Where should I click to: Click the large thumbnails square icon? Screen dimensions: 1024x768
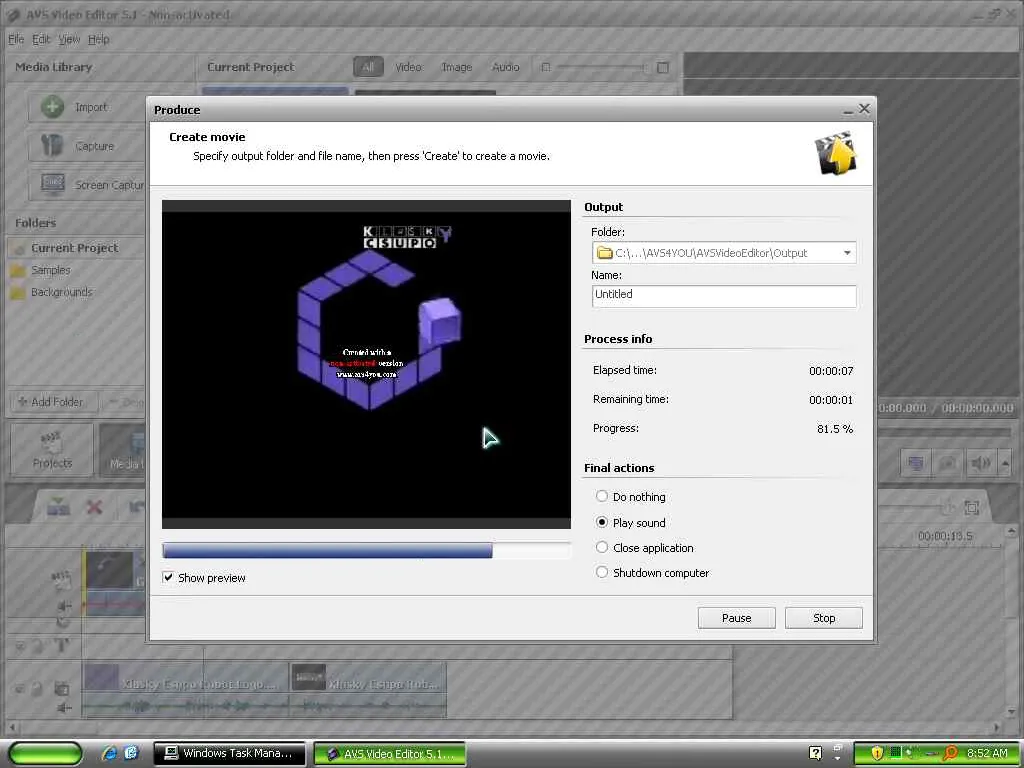(662, 67)
